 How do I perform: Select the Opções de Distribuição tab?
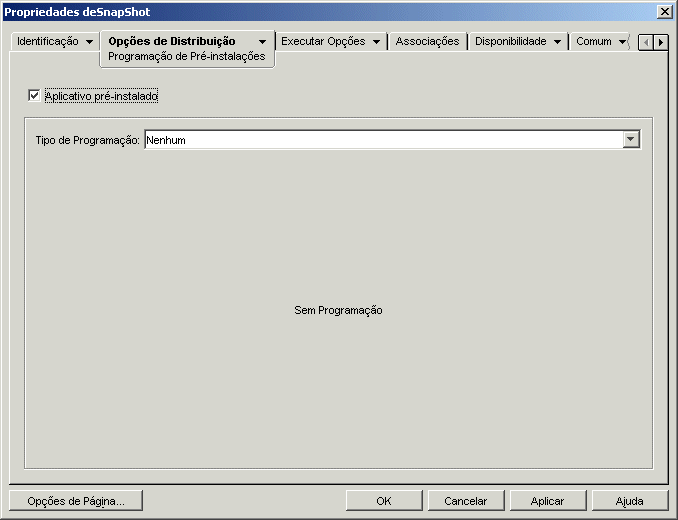pyautogui.click(x=172, y=41)
